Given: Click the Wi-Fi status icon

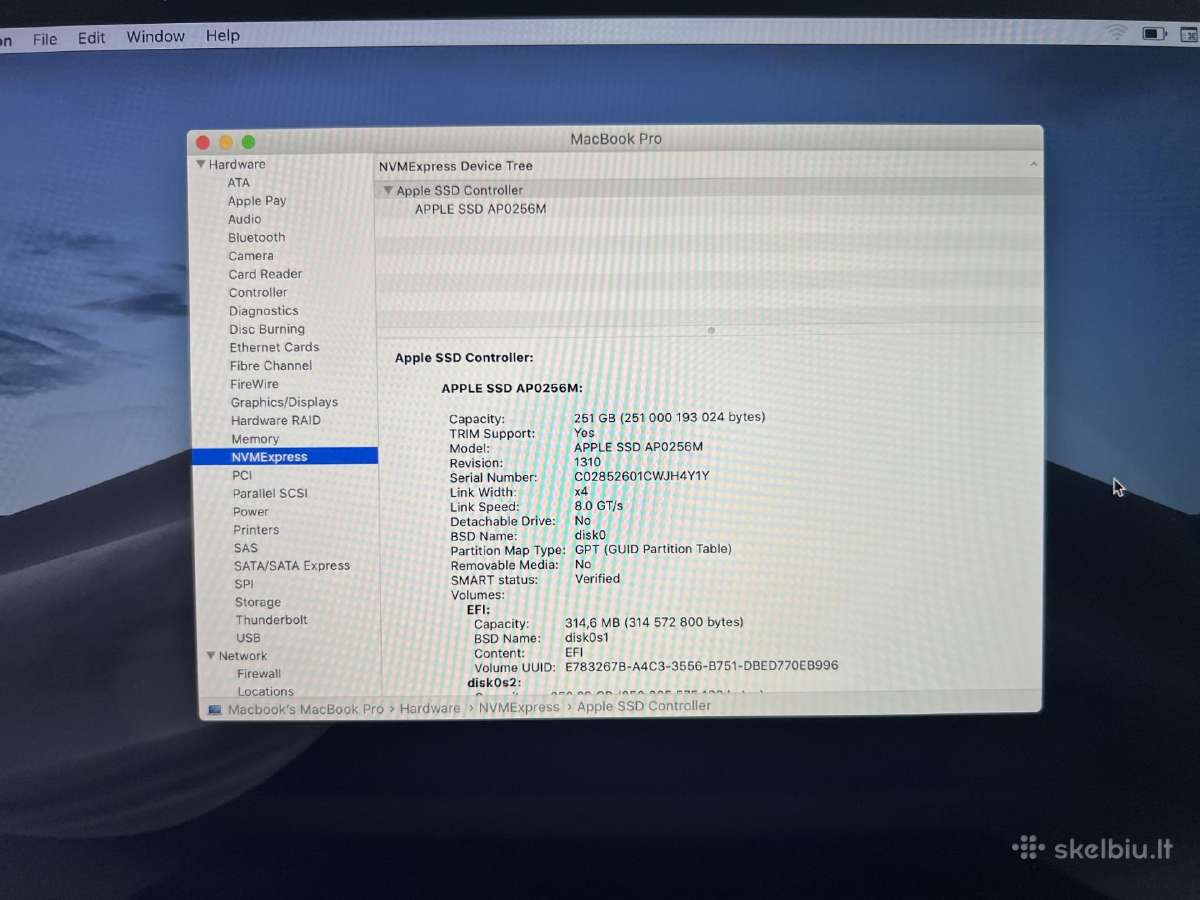Looking at the screenshot, I should pos(1116,33).
